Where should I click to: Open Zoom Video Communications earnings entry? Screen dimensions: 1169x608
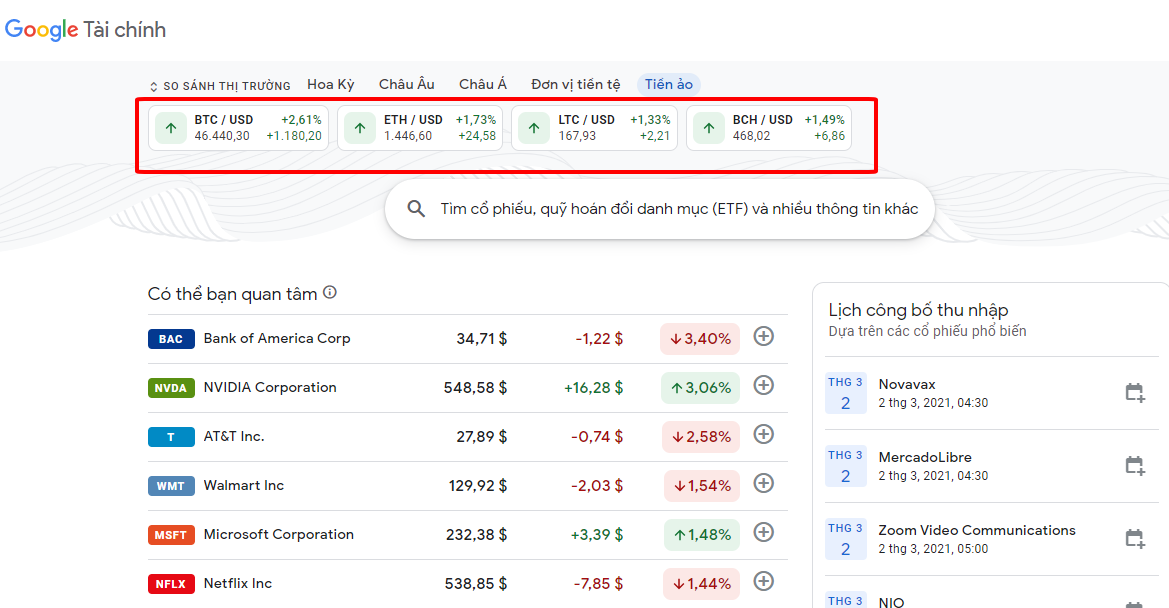point(992,539)
